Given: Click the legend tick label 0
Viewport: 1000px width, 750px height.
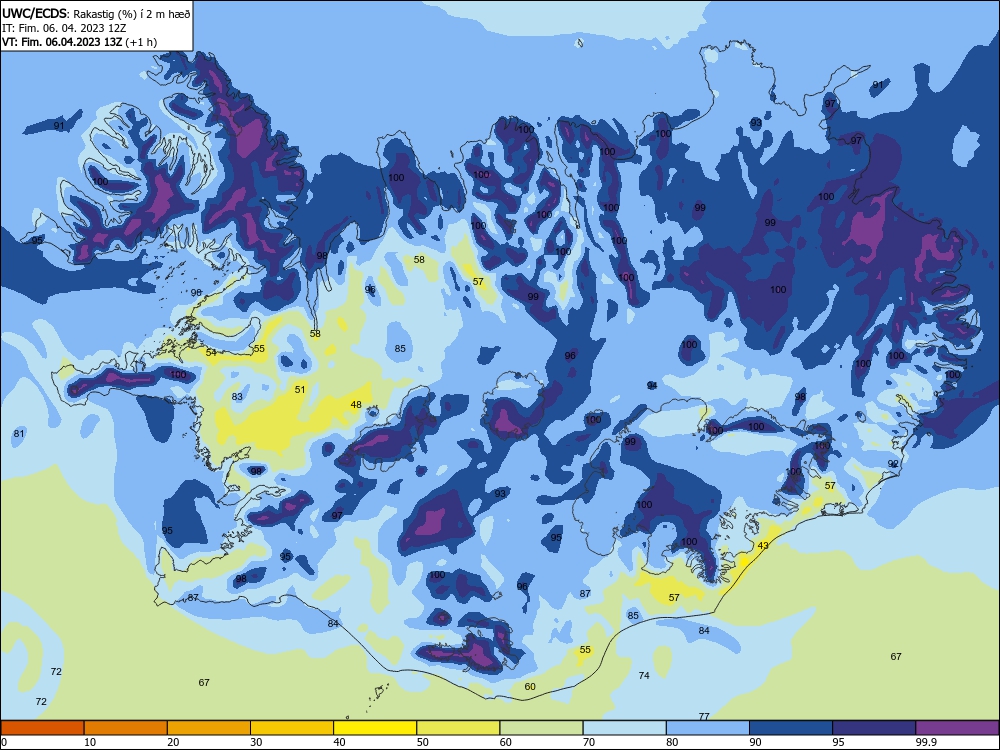Looking at the screenshot, I should tap(4, 742).
